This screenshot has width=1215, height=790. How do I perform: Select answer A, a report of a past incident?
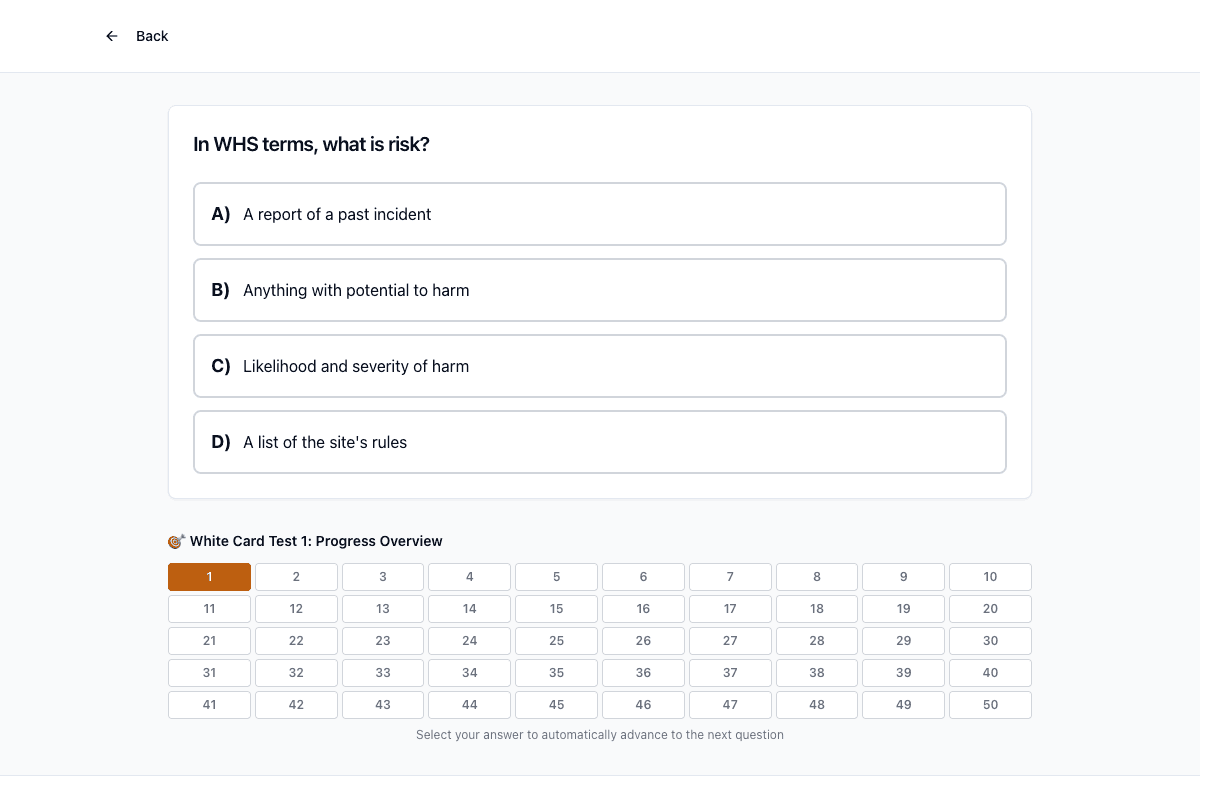(600, 214)
